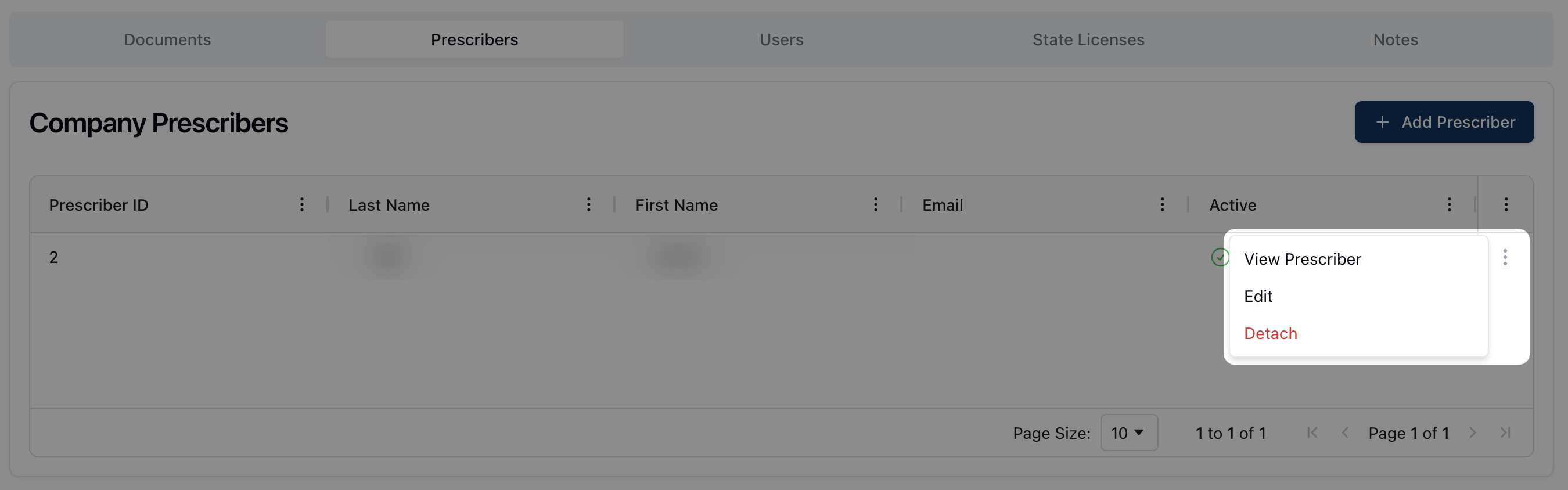Expand the Page Size dropdown
This screenshot has height=490, width=1568.
[x=1128, y=433]
